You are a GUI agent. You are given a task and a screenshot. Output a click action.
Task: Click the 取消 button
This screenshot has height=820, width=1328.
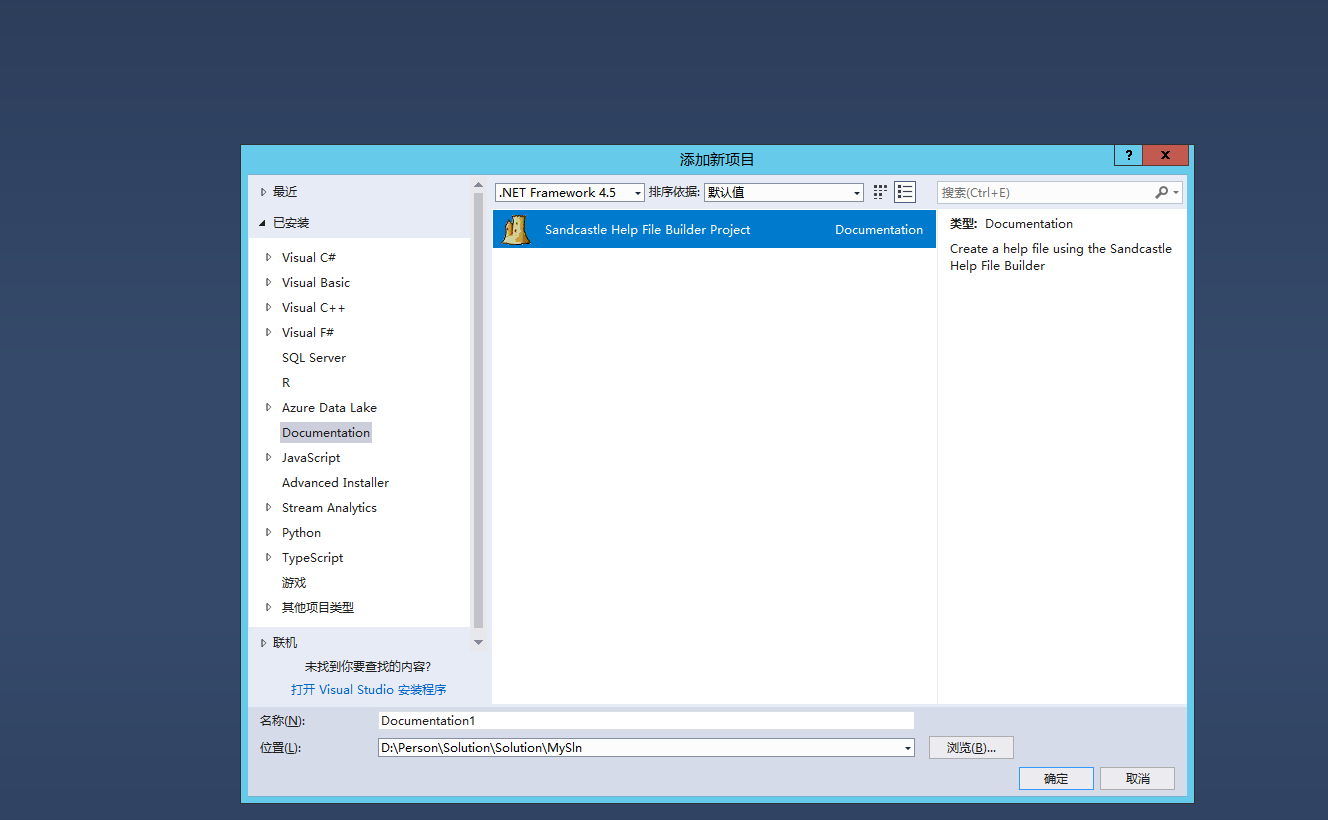1137,779
